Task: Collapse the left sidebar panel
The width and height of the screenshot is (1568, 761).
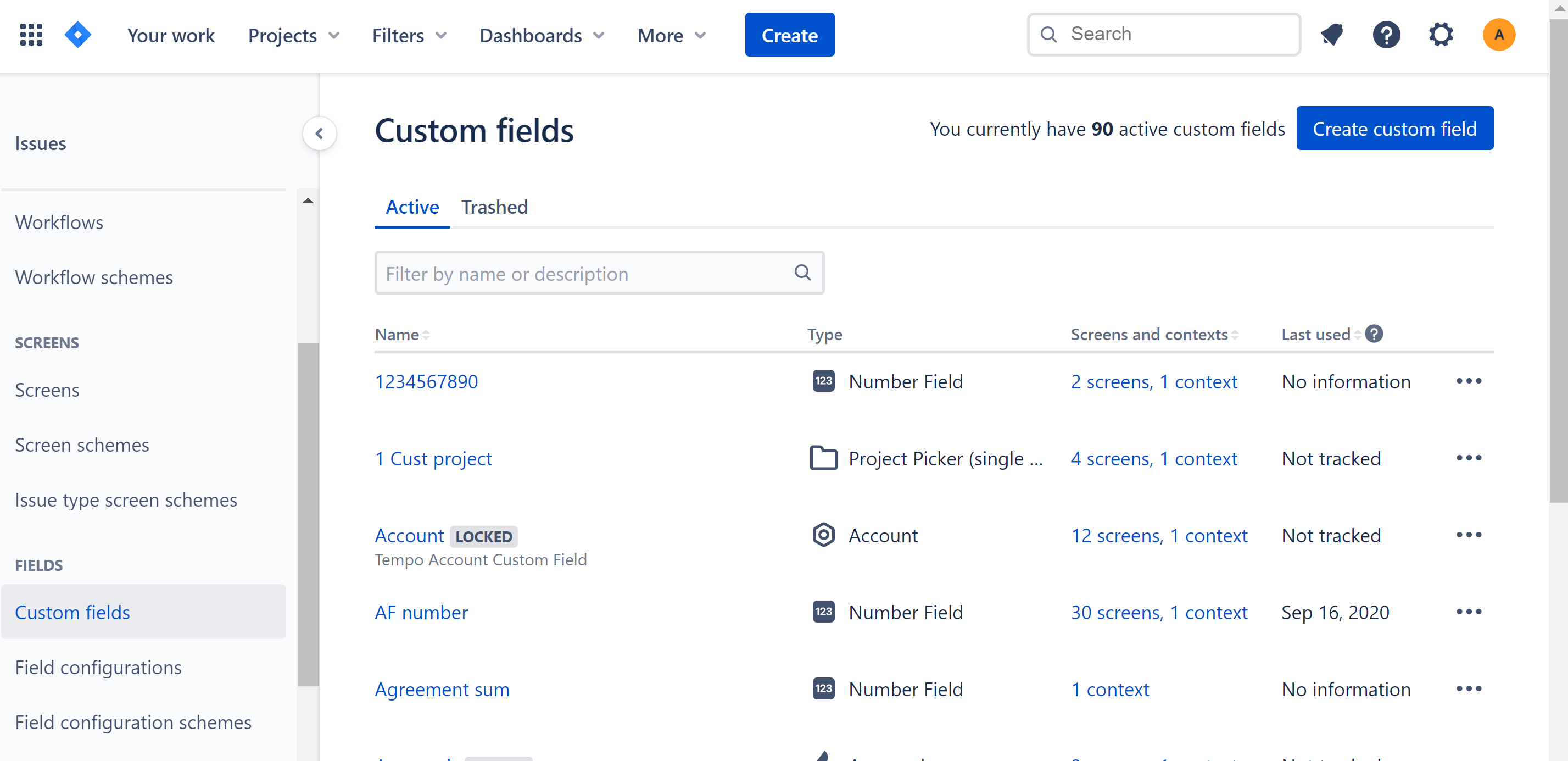Action: coord(320,132)
